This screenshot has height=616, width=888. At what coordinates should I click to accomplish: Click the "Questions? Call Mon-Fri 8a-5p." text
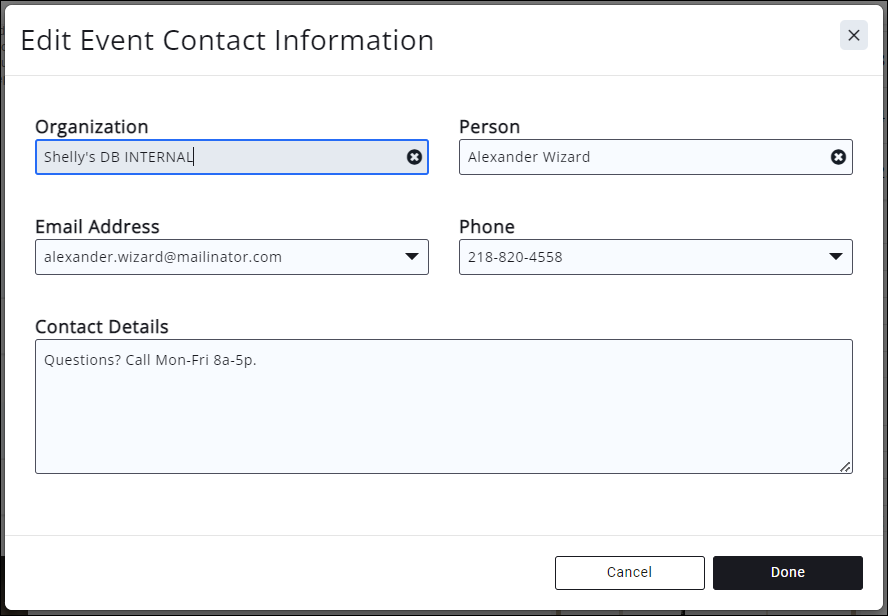click(150, 360)
